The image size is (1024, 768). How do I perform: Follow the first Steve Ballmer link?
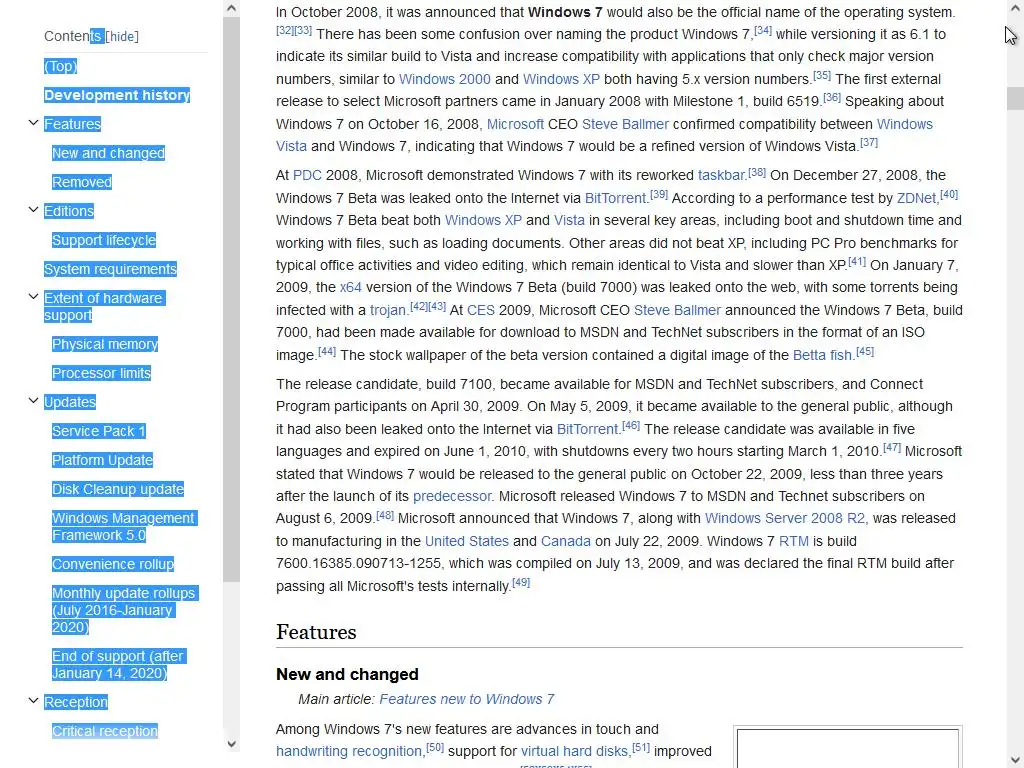coord(625,124)
